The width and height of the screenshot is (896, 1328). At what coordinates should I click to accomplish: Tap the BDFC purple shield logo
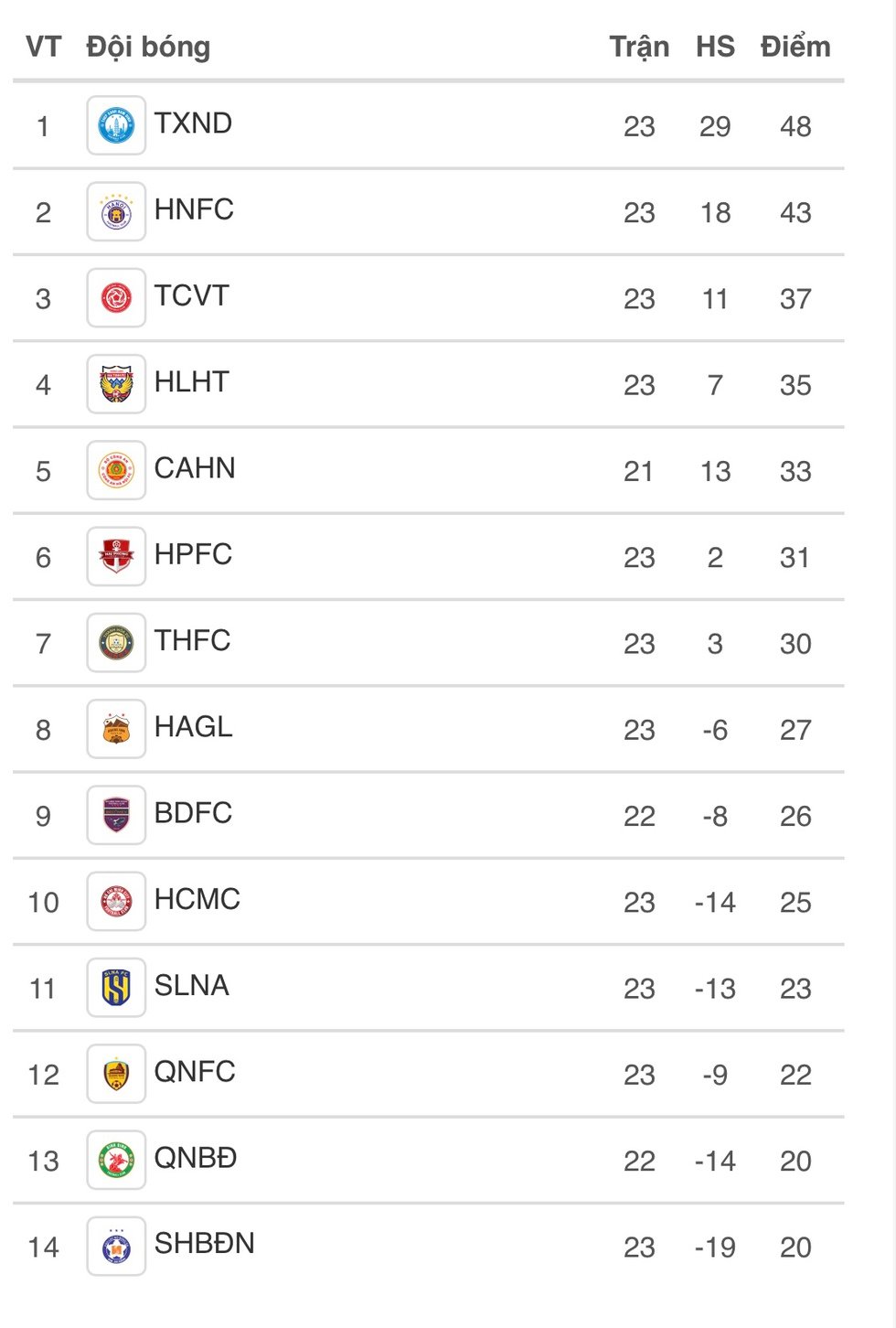point(116,815)
